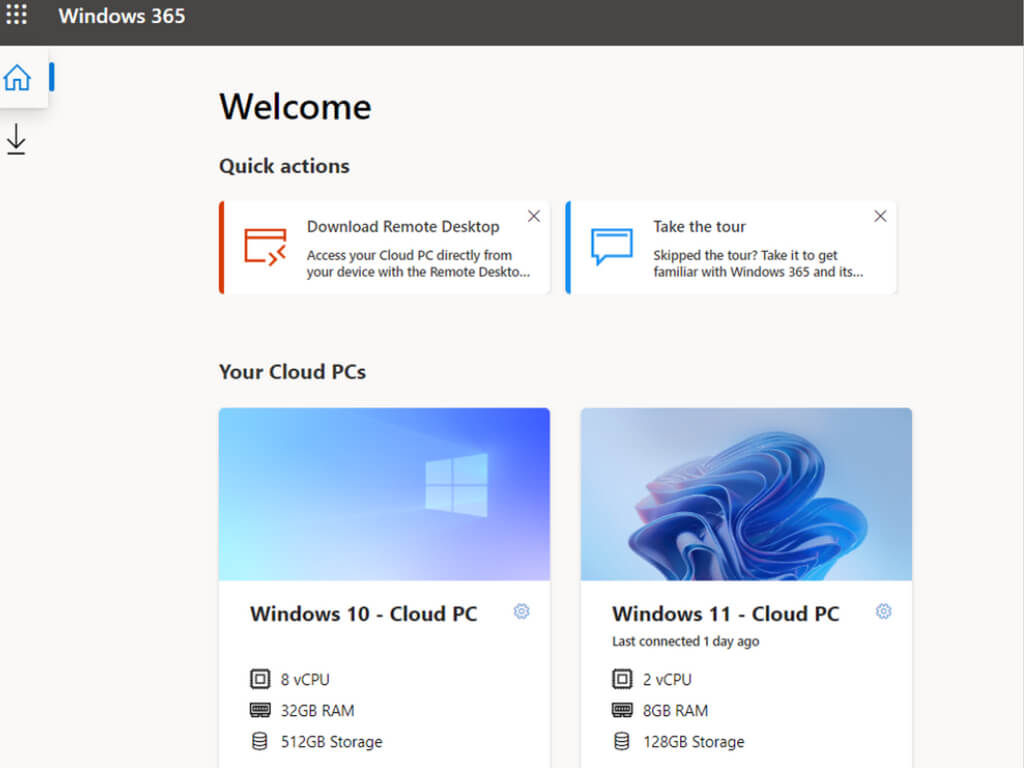The width and height of the screenshot is (1024, 768).
Task: Go to Home in the sidebar
Action: 17,78
